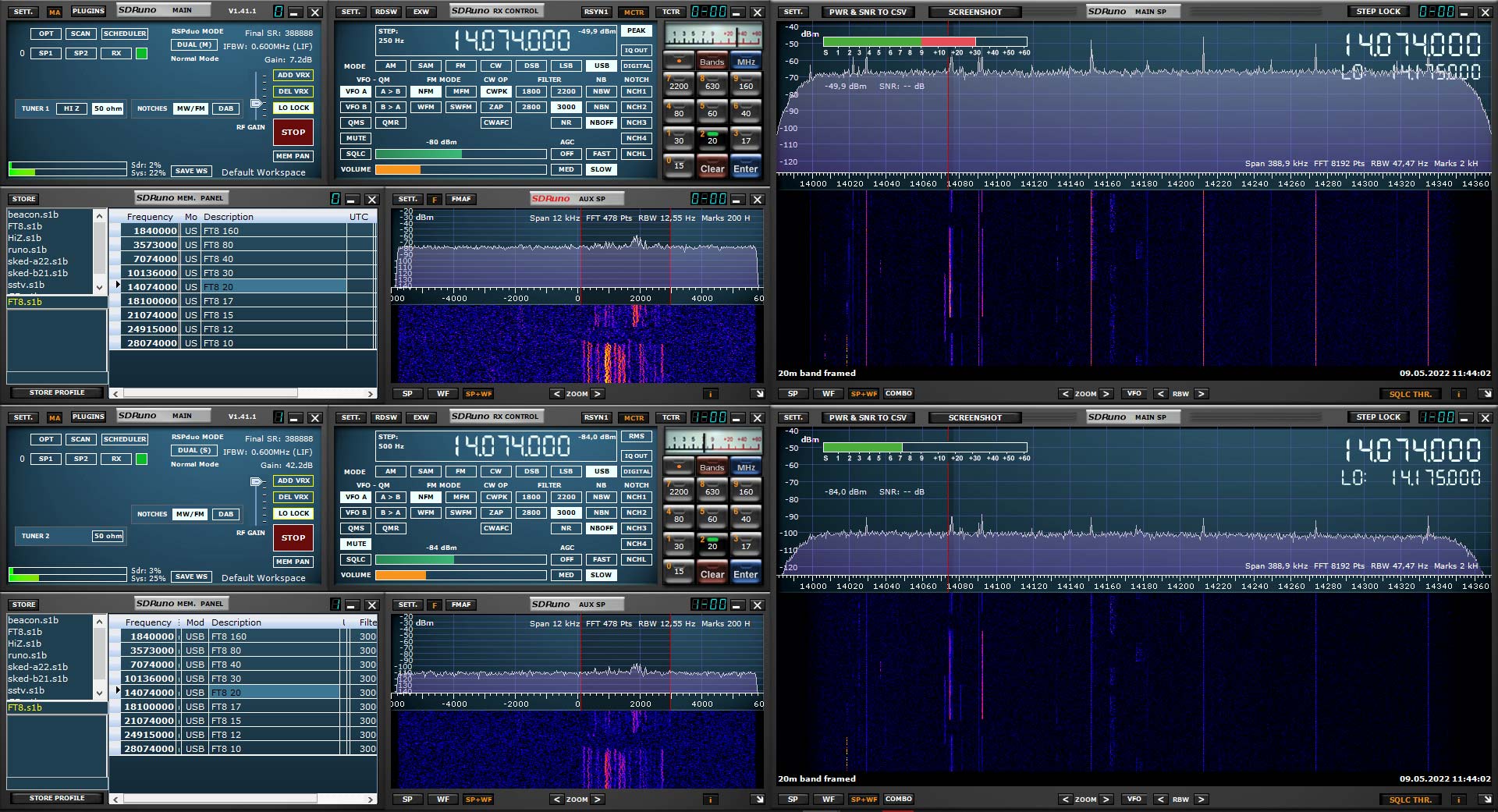Click left scroll arrow in instance 1 memory table
This screenshot has height=812, width=1498.
point(115,800)
